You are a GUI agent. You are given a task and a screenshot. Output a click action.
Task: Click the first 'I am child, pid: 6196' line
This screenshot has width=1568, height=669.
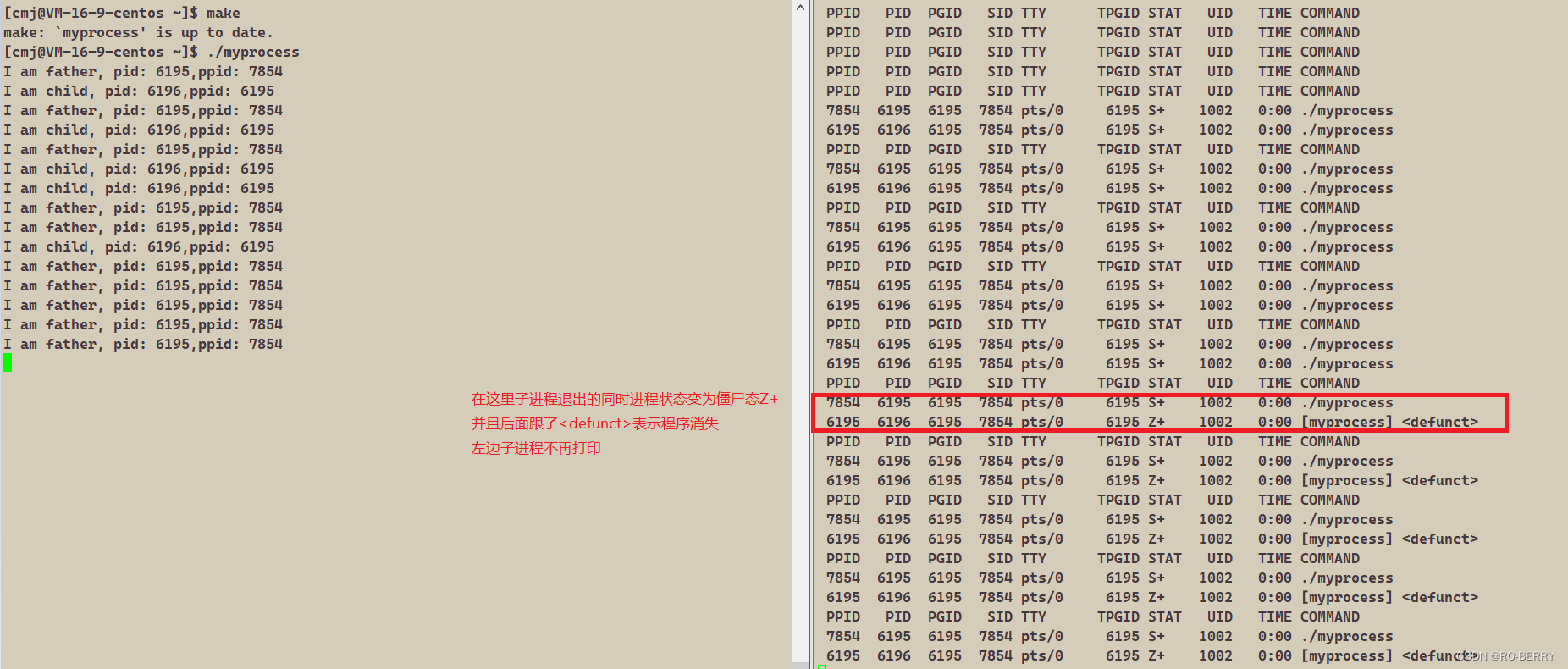click(x=139, y=91)
